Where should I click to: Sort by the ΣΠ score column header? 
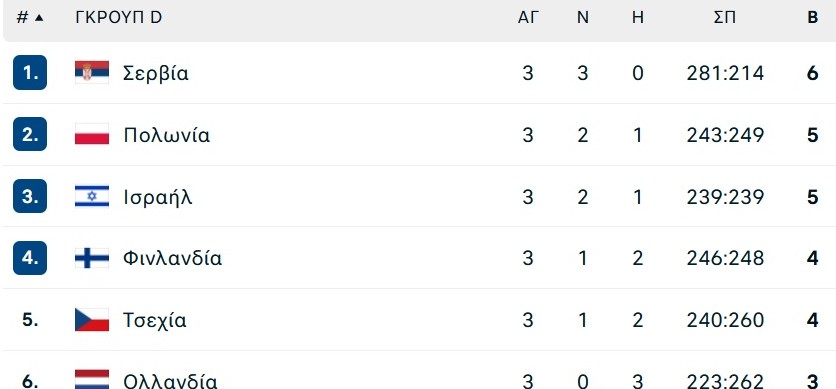click(x=725, y=18)
